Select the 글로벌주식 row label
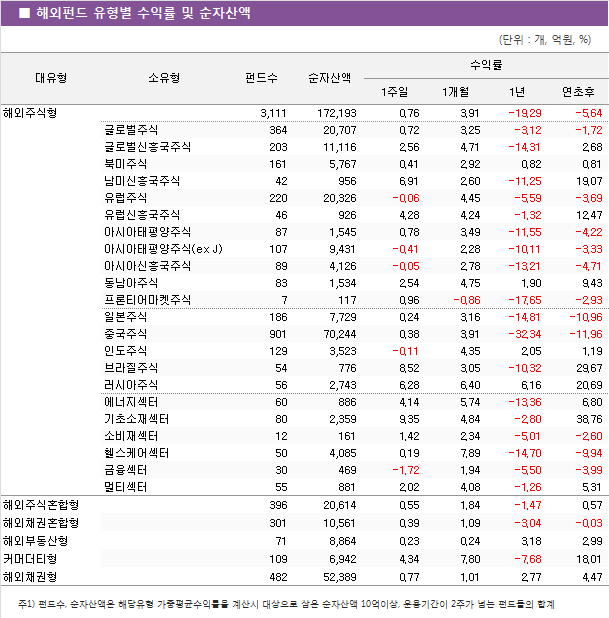The image size is (609, 618). (131, 130)
